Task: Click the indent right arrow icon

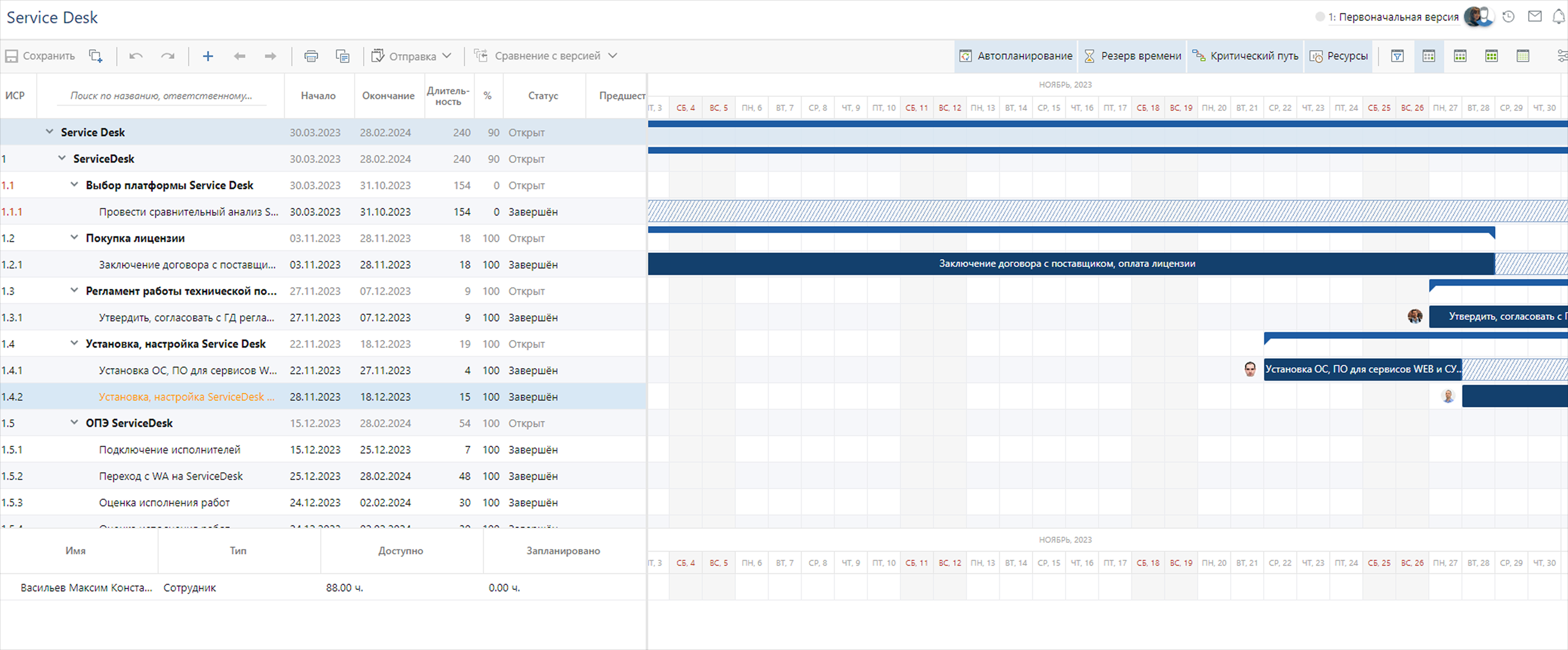Action: 270,56
